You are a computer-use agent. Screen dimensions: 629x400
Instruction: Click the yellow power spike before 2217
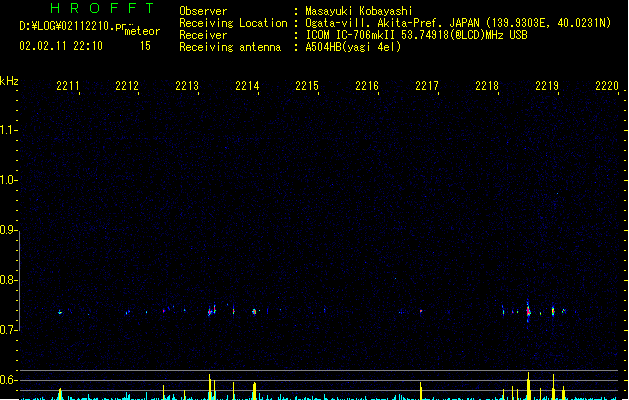[421, 391]
